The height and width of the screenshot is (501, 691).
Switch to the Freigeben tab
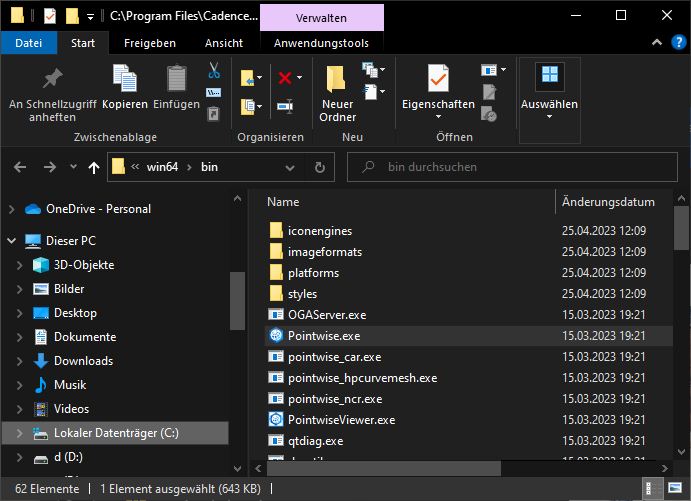pyautogui.click(x=150, y=43)
